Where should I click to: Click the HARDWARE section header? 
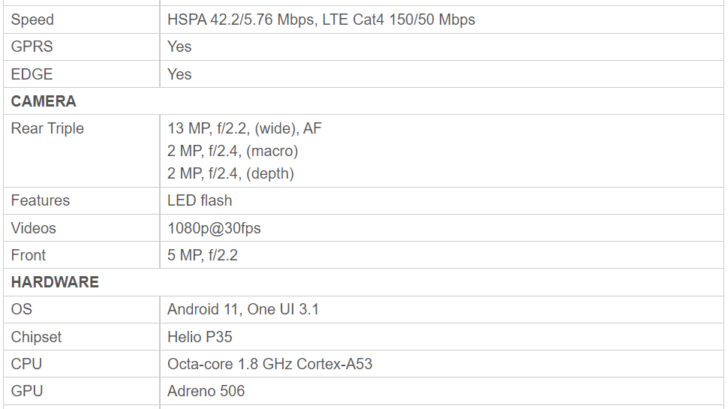pyautogui.click(x=55, y=282)
